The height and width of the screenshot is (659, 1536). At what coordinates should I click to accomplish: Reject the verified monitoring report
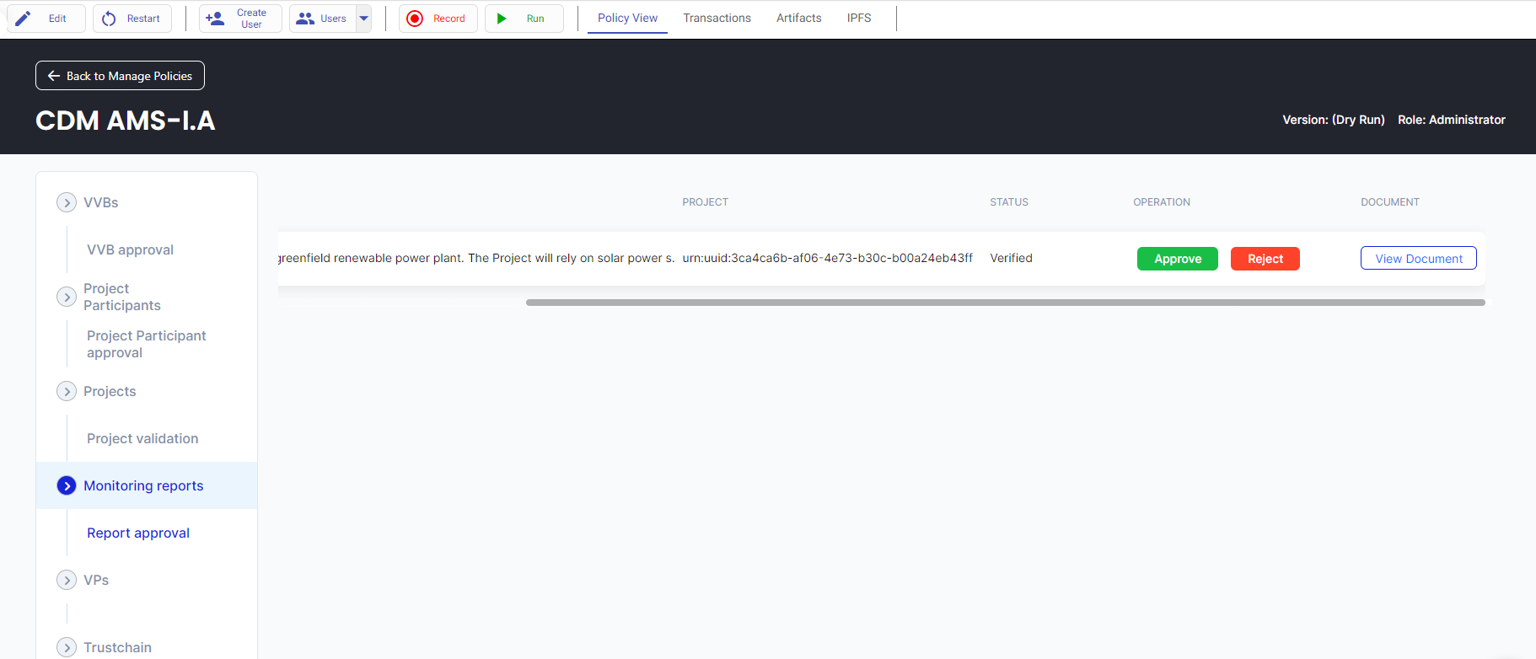(x=1265, y=259)
